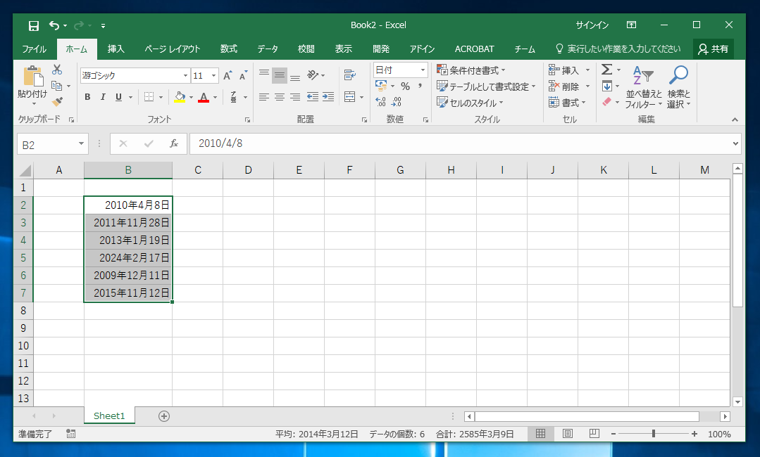760x457 pixels.
Task: Expand 条件付き書式 conditional formatting menu
Action: click(x=471, y=71)
